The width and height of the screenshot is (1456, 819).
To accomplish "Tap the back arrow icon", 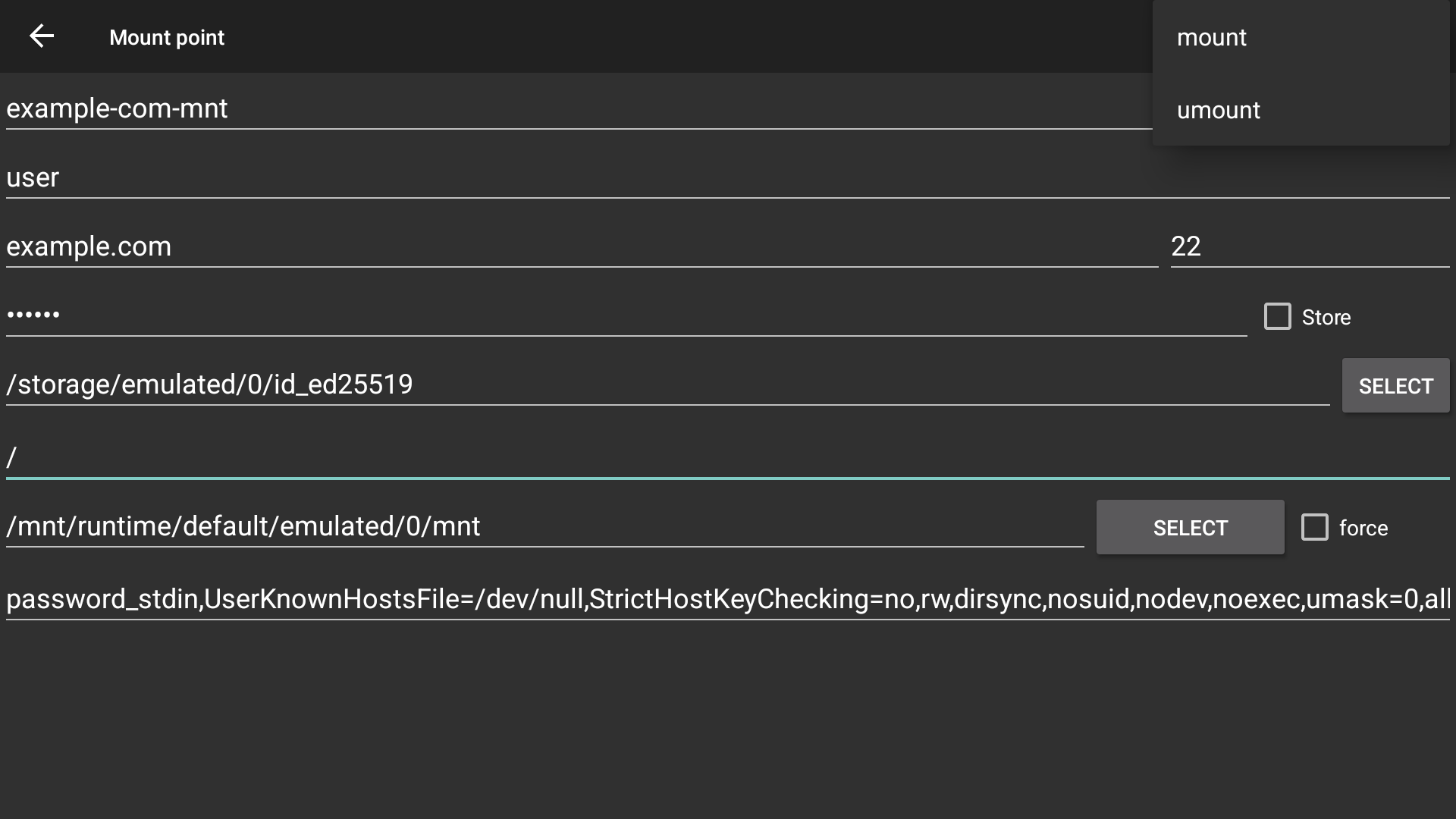I will 42,36.
